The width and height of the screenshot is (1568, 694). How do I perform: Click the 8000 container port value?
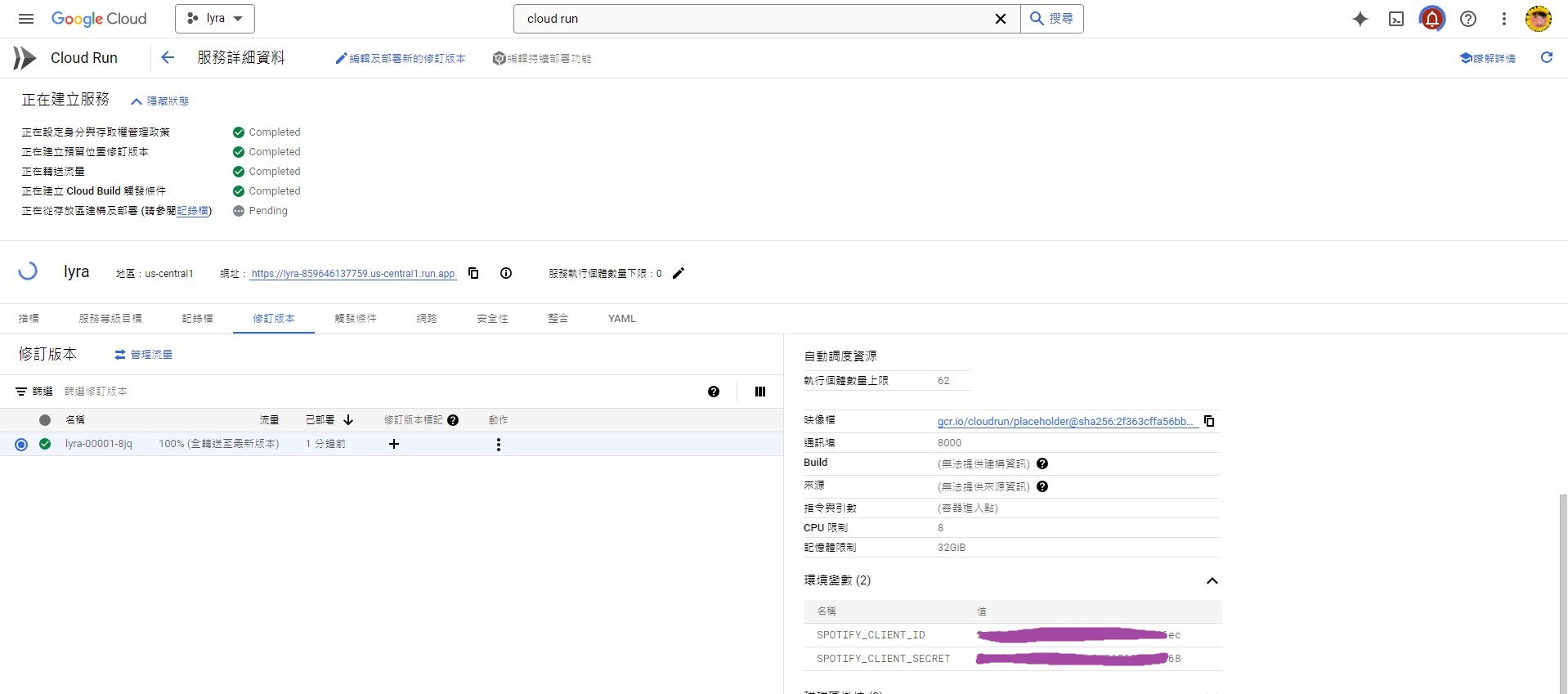pos(949,443)
